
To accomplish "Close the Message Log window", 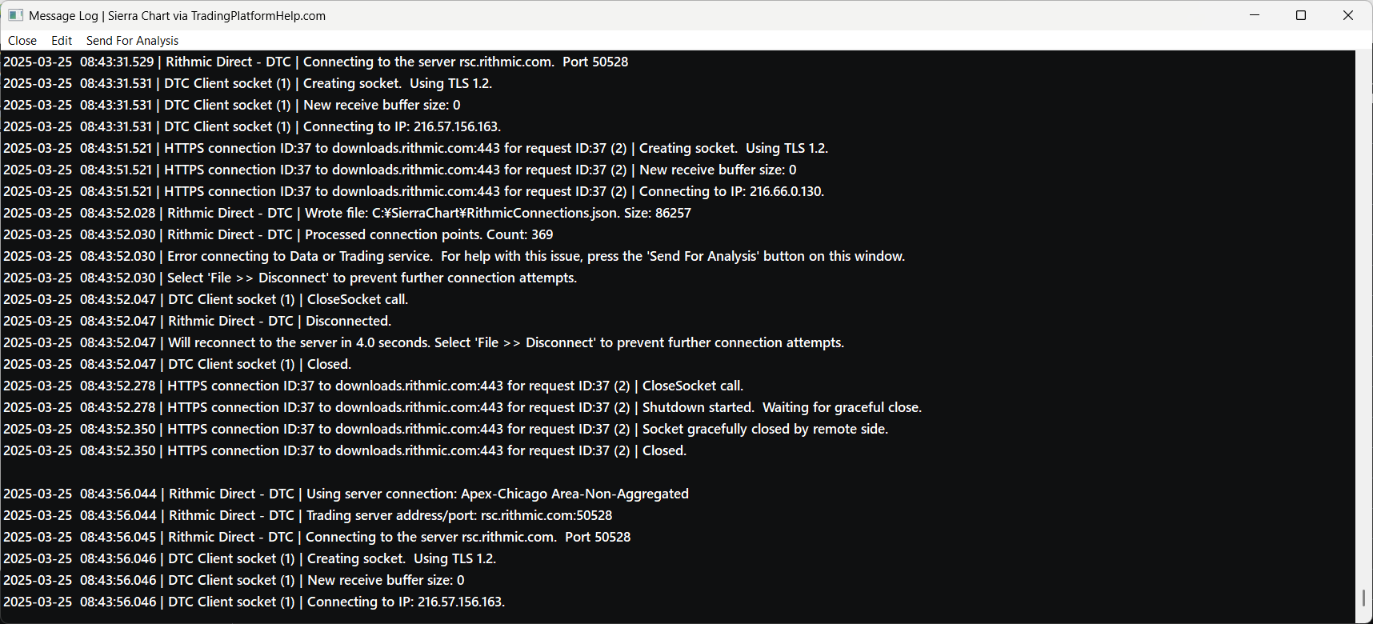I will pyautogui.click(x=1347, y=15).
